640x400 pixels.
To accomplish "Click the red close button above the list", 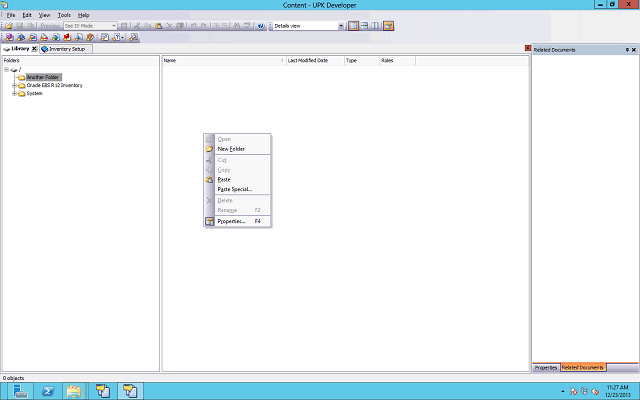I will [528, 48].
